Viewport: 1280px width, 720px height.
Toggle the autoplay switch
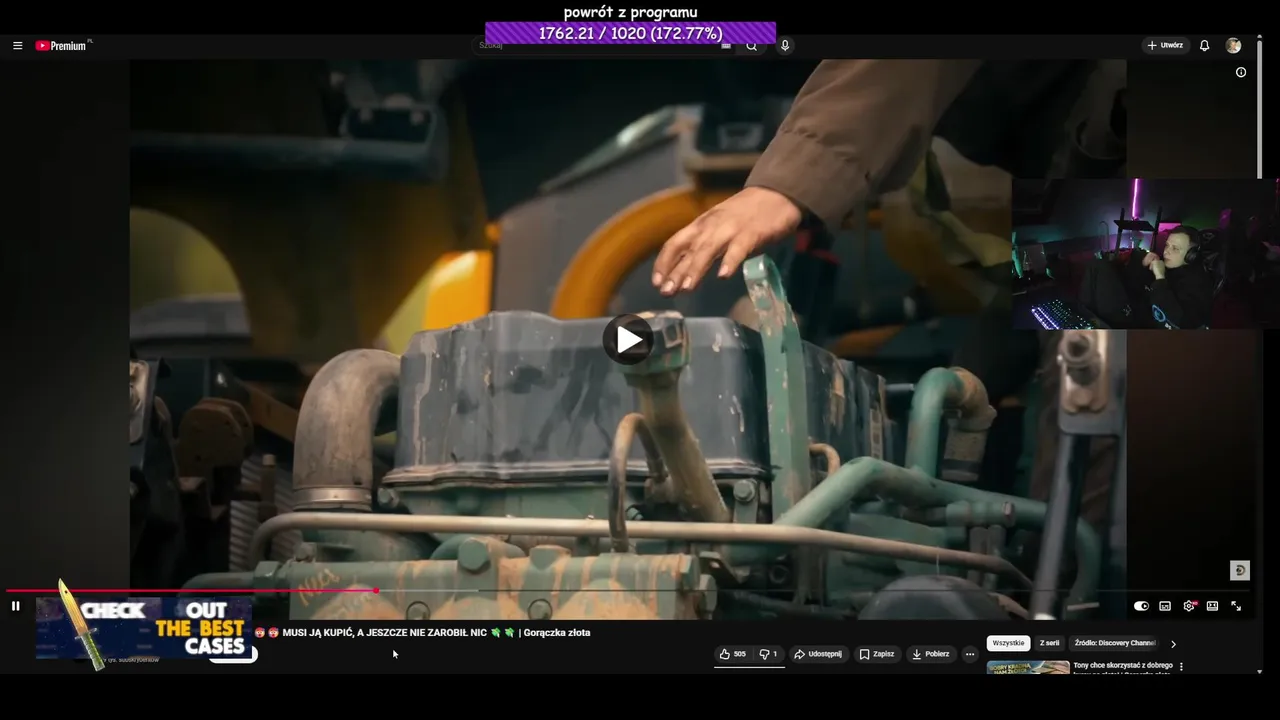coord(1141,606)
